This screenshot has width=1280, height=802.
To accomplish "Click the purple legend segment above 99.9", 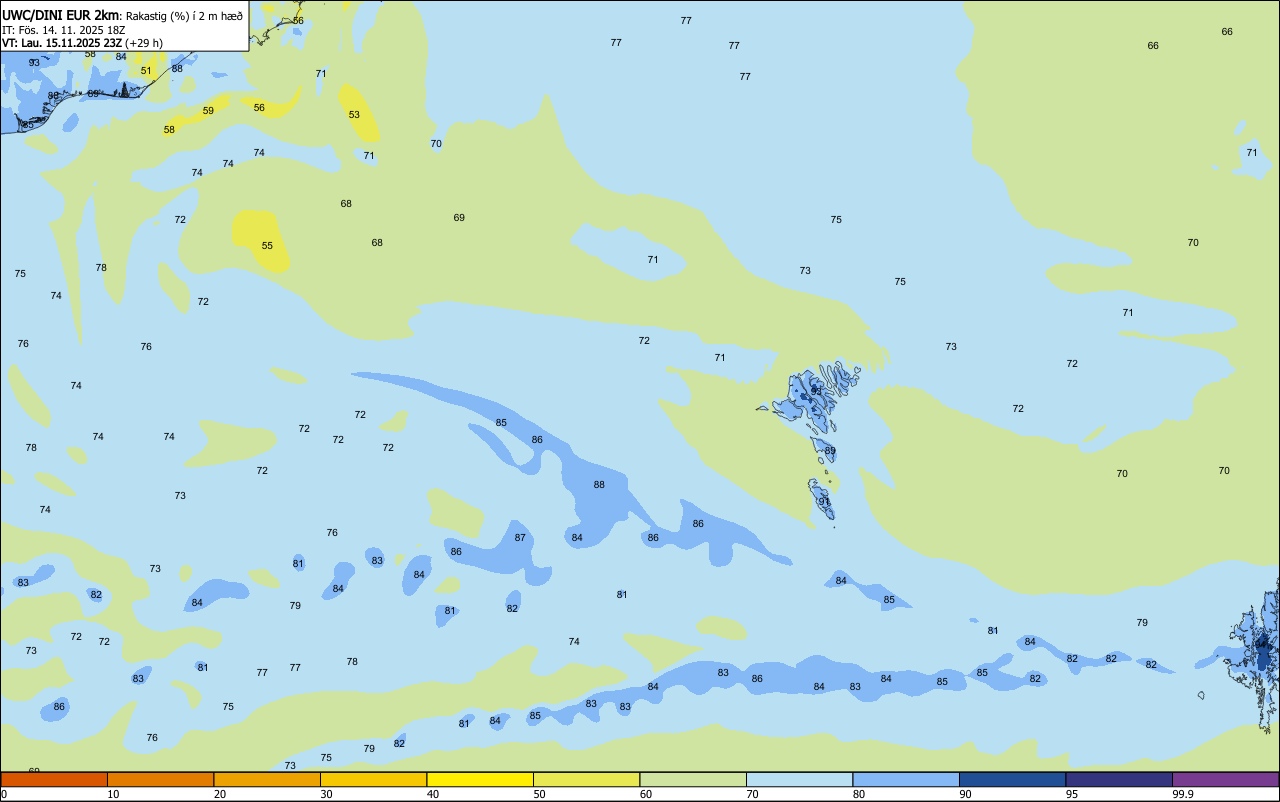I will coord(1225,779).
